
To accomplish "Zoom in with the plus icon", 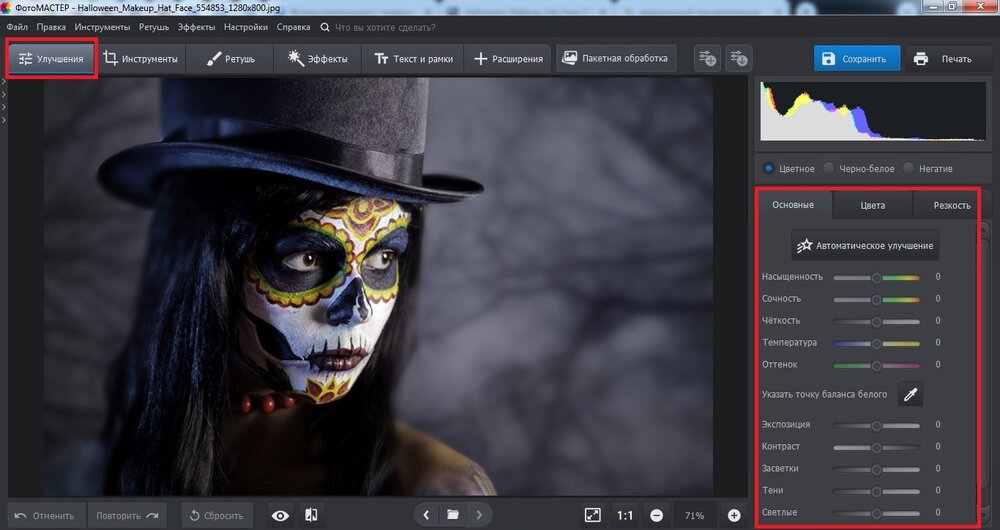I will pos(734,515).
